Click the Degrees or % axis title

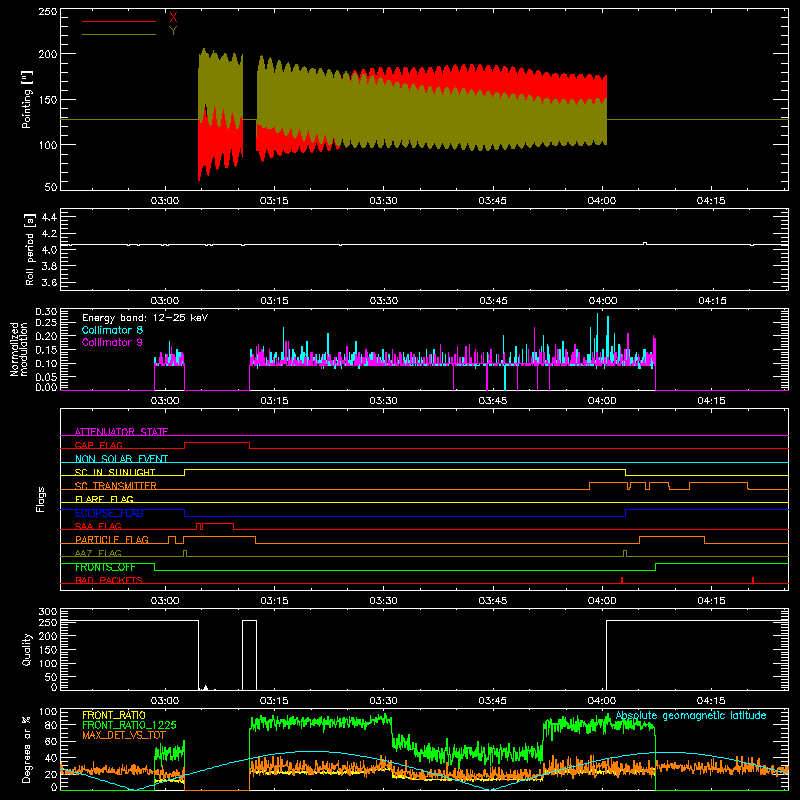point(27,749)
